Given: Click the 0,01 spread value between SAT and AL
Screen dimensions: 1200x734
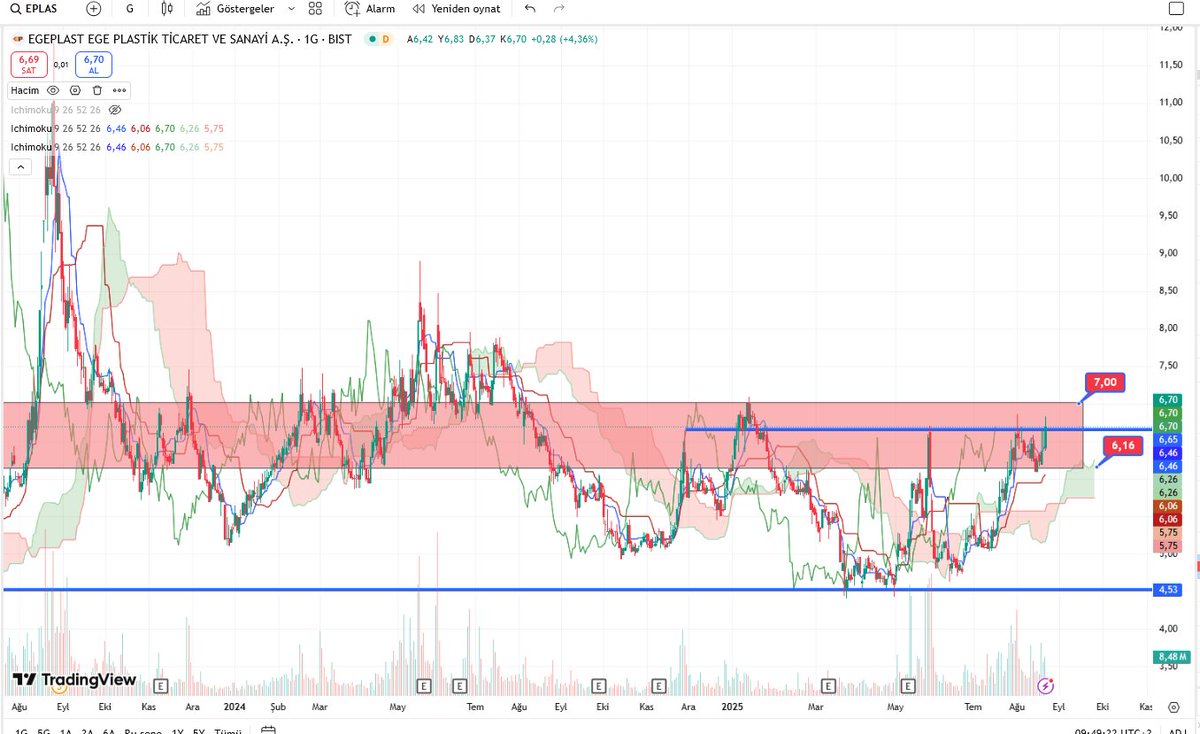Looking at the screenshot, I should tap(61, 65).
